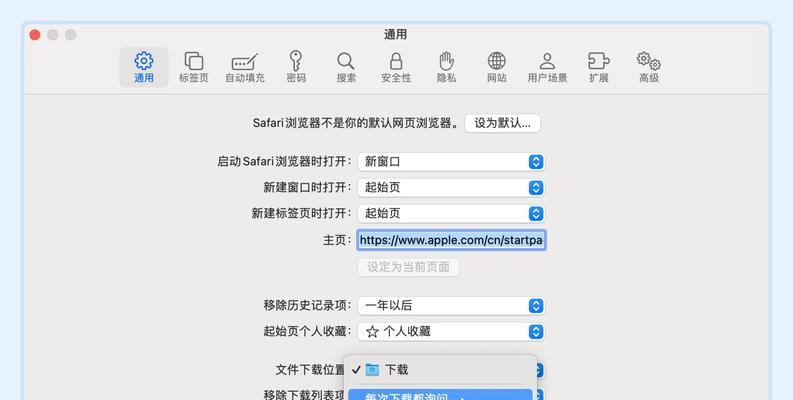Open the 起始页个人收藏 dropdown

(x=451, y=332)
